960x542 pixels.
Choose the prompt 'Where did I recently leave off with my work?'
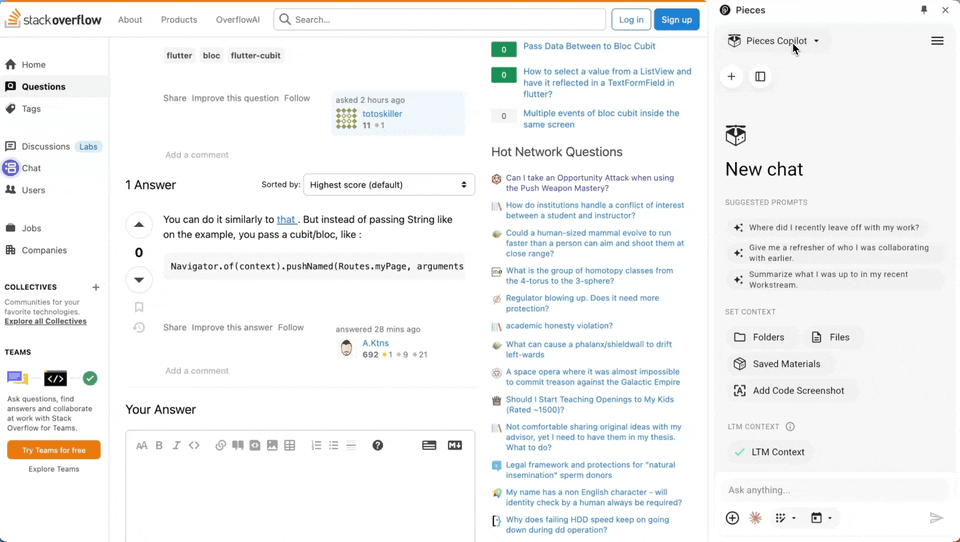(x=827, y=227)
